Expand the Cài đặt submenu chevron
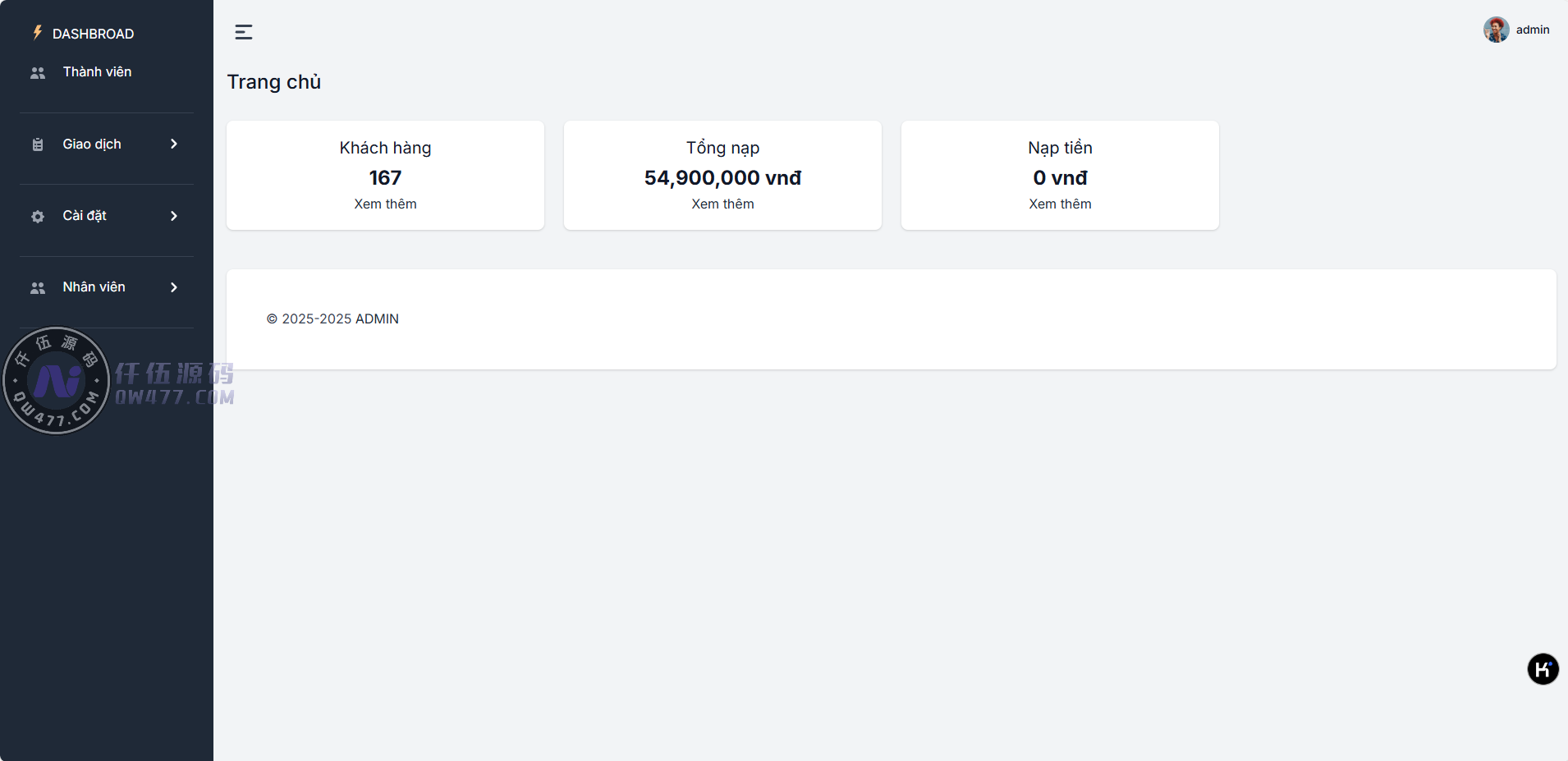 174,216
